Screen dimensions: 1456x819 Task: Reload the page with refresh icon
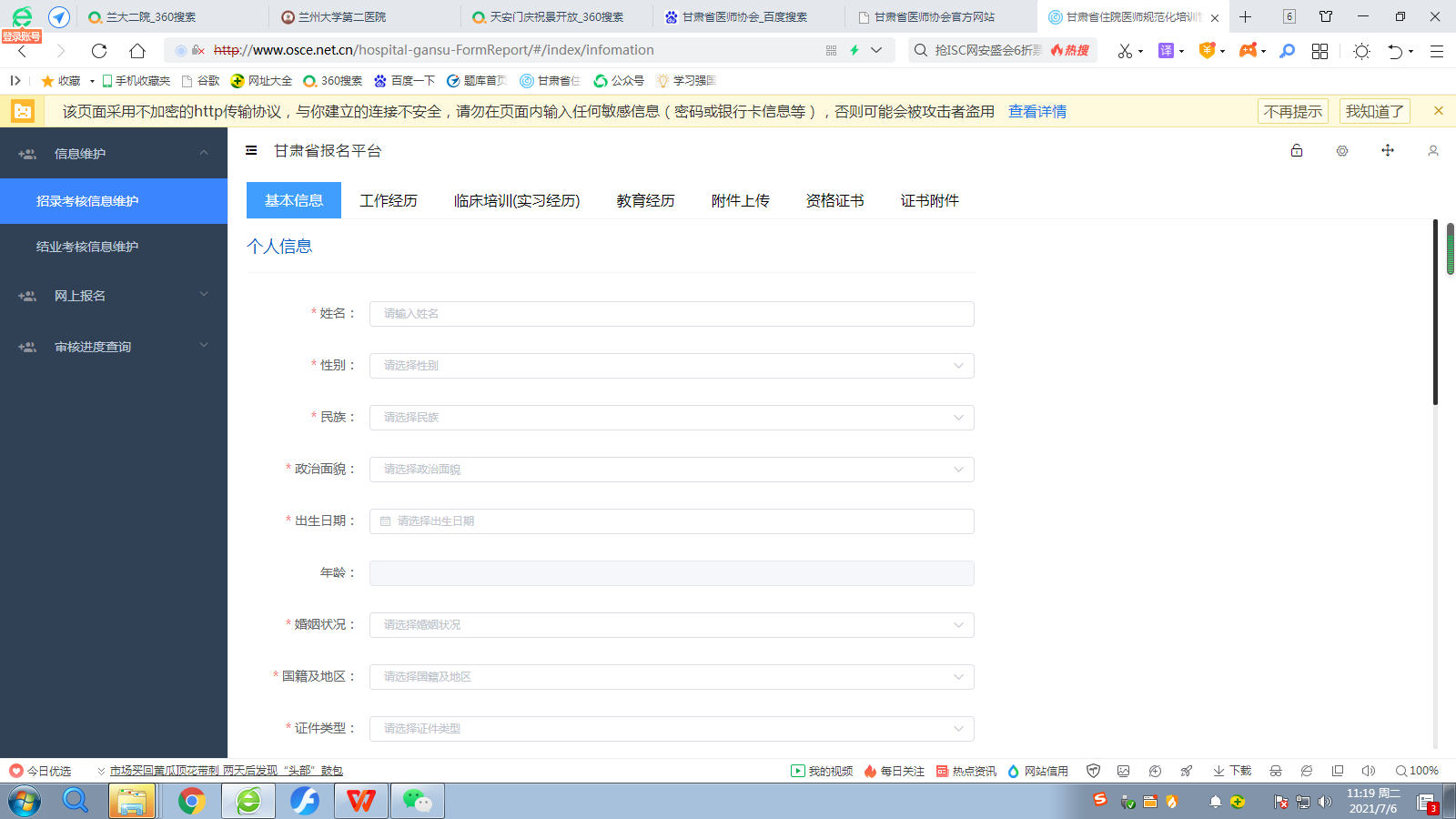pyautogui.click(x=99, y=51)
